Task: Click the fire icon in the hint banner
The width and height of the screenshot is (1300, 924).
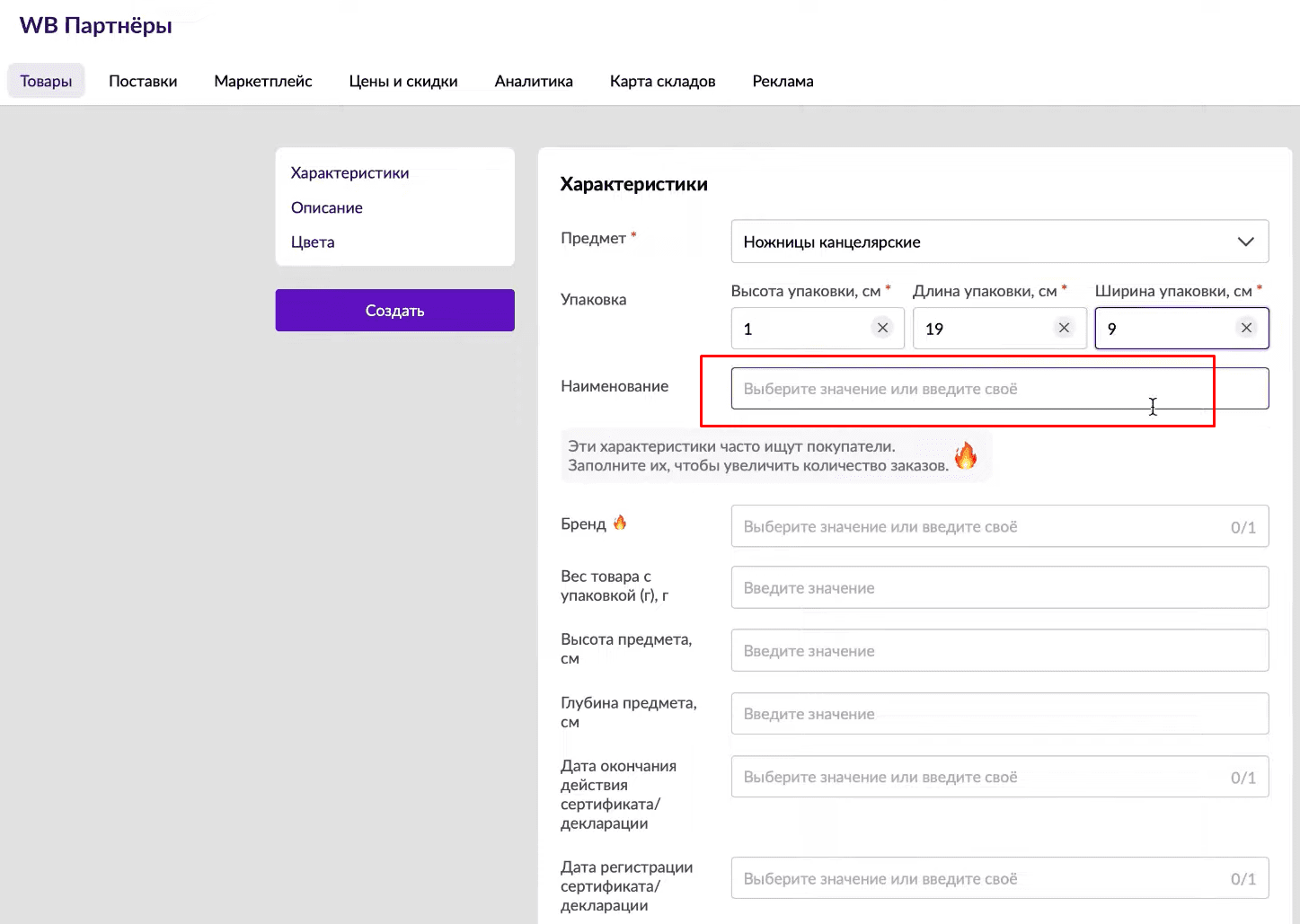Action: [966, 455]
